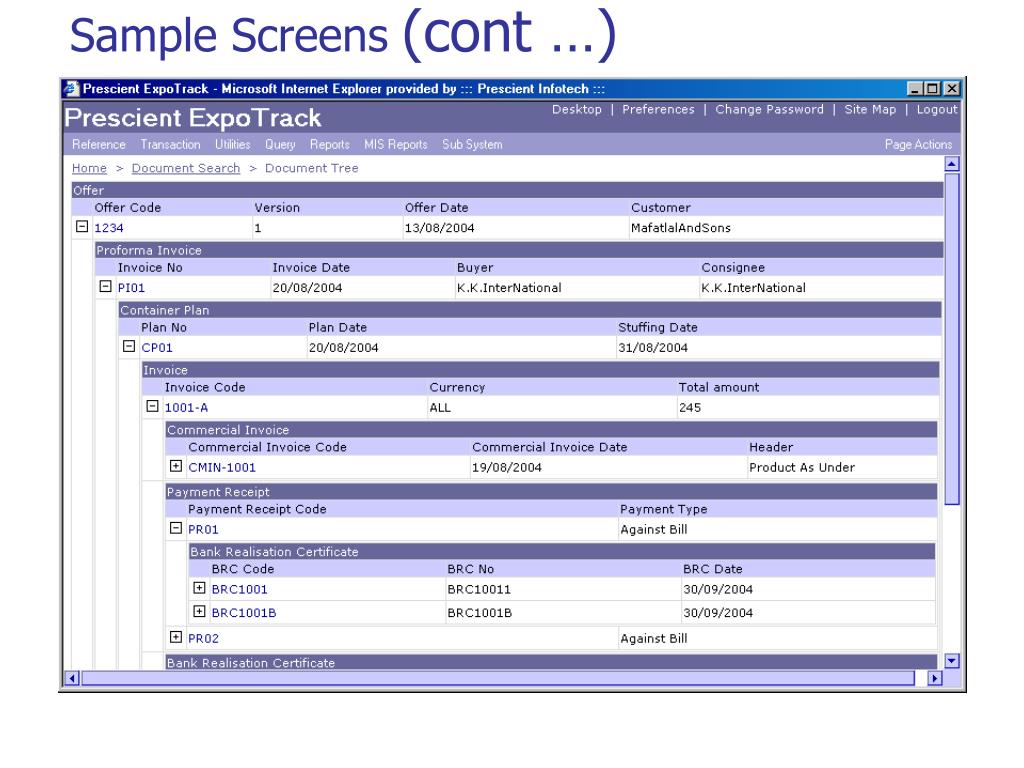Click offer date 13/08/2004

[440, 228]
